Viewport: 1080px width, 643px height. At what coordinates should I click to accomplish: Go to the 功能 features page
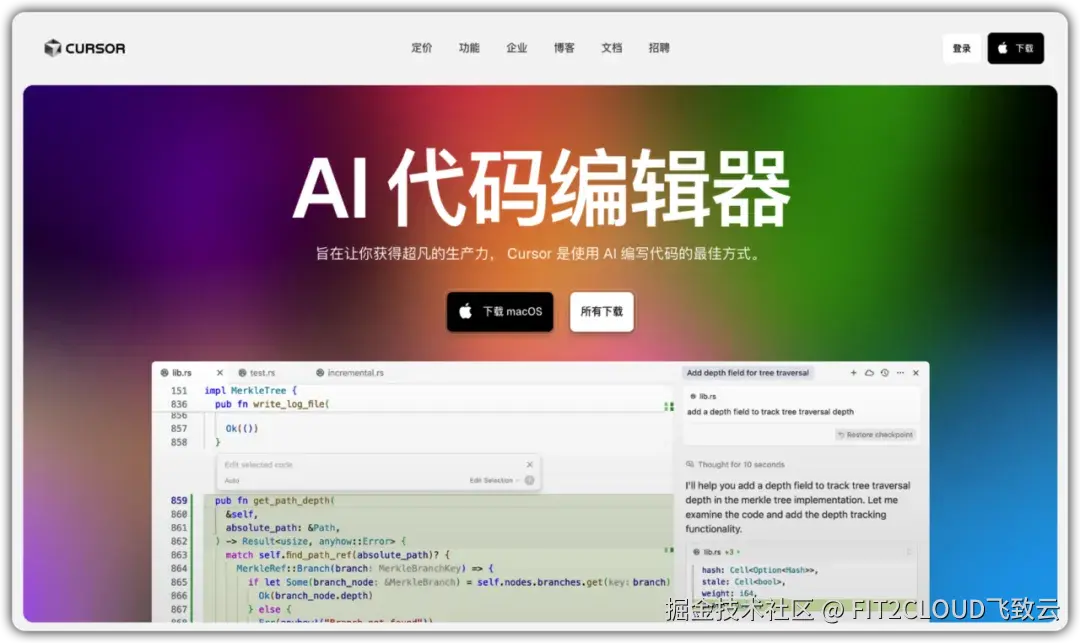[469, 48]
